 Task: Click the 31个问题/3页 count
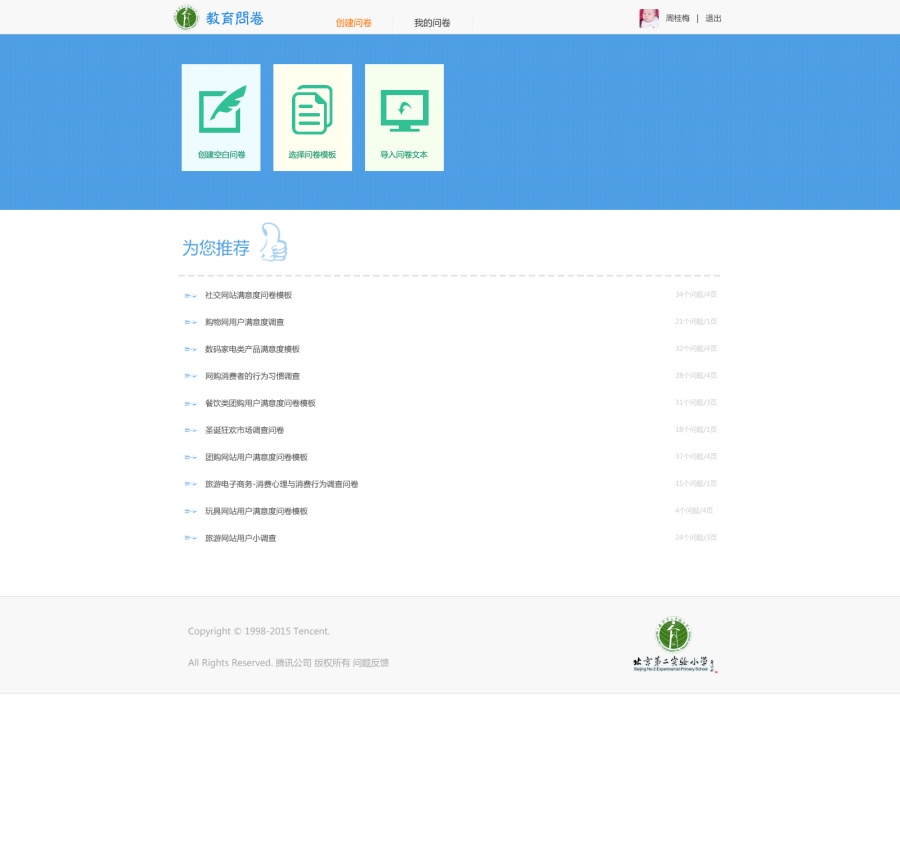[696, 402]
